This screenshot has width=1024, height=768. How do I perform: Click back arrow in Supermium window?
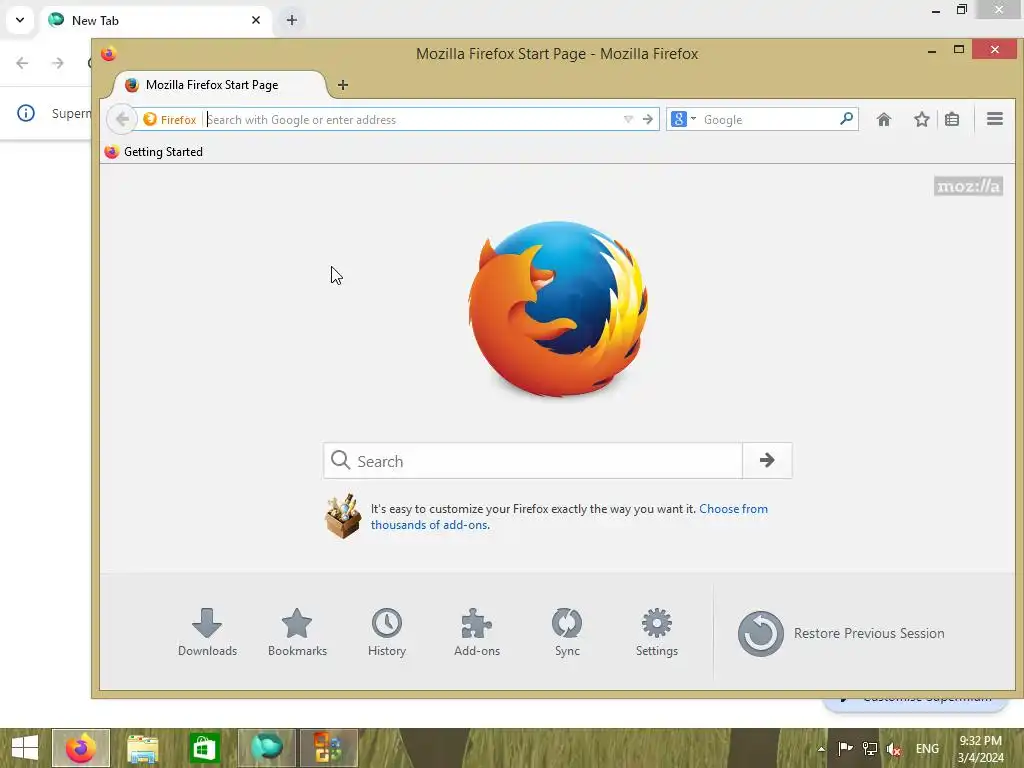22,63
